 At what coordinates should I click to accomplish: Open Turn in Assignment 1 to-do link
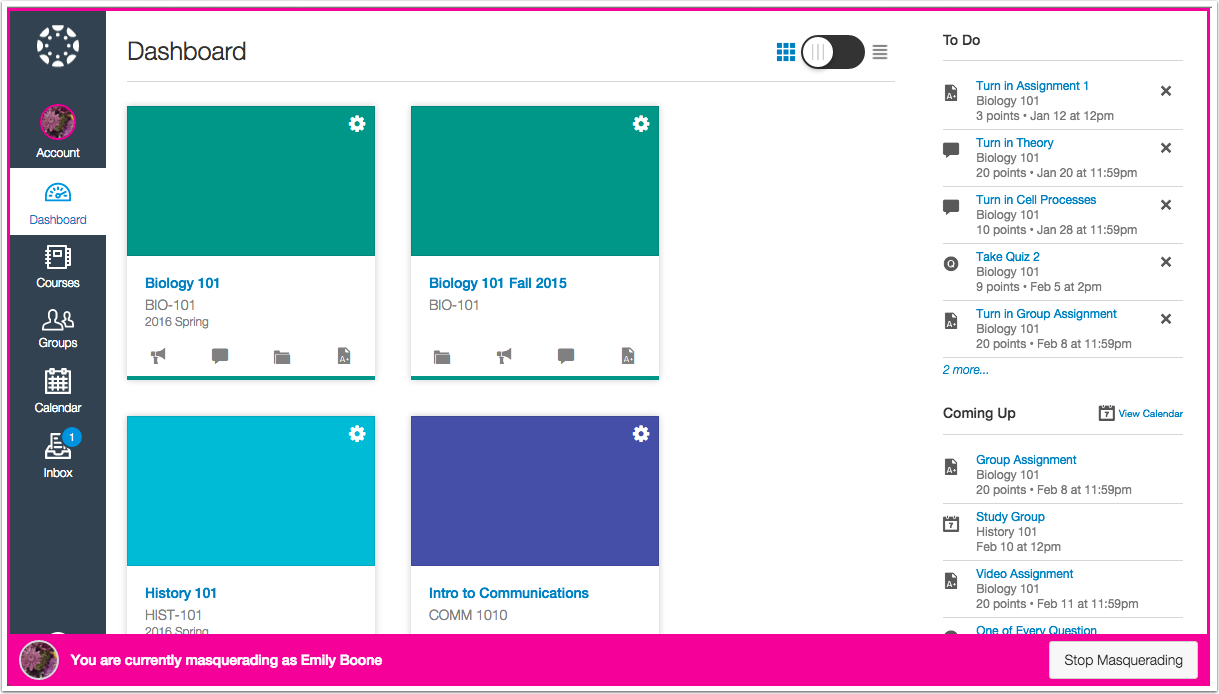coord(1032,86)
